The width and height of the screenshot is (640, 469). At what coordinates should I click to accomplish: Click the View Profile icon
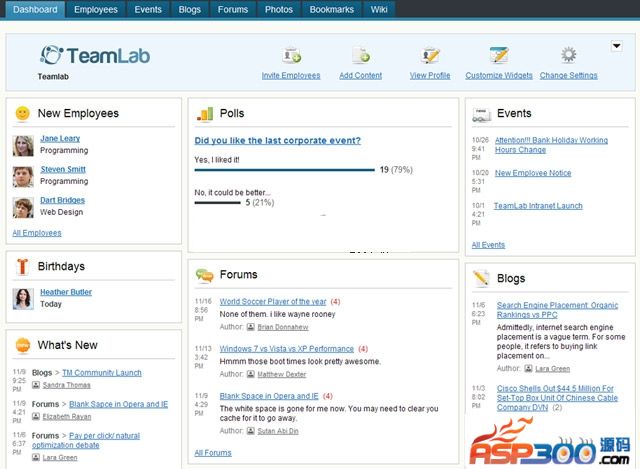(x=431, y=56)
